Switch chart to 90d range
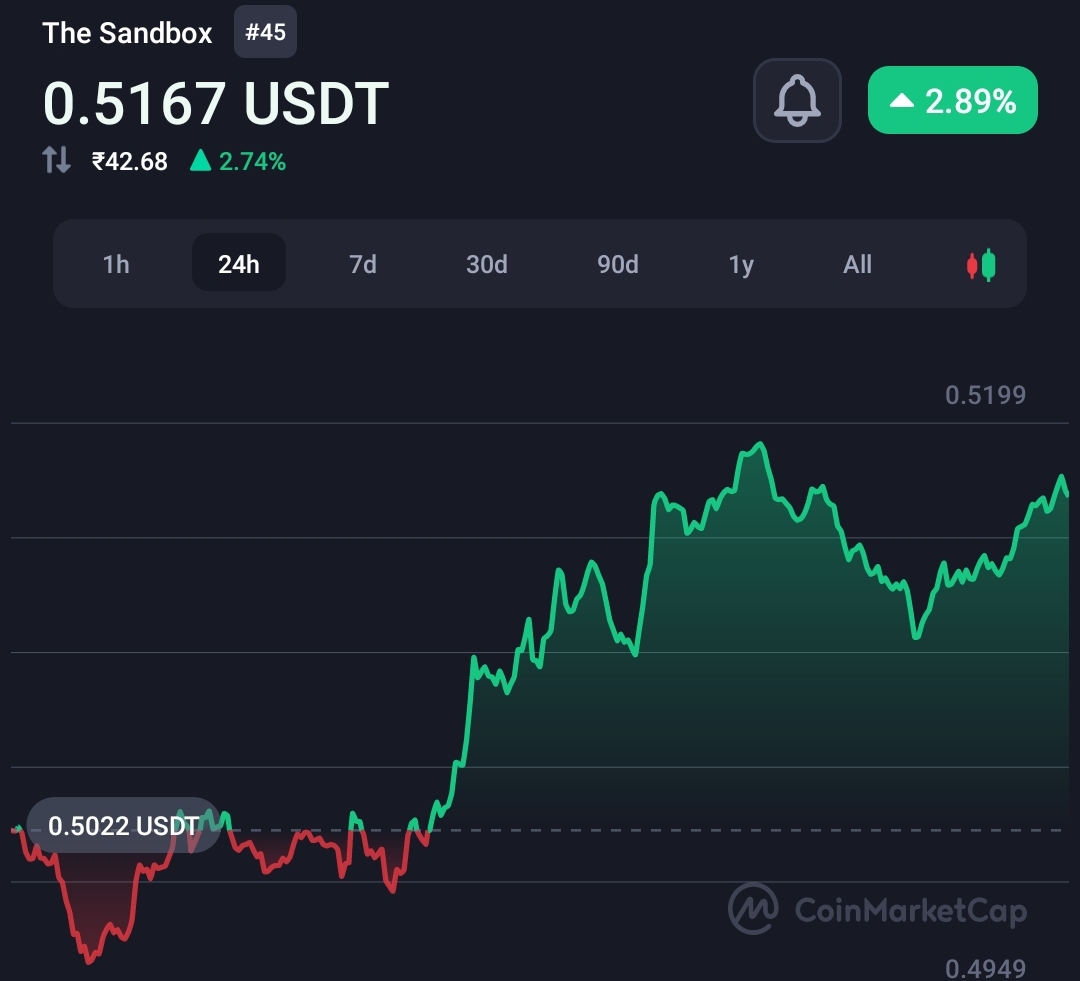Viewport: 1080px width, 981px height. click(x=618, y=264)
